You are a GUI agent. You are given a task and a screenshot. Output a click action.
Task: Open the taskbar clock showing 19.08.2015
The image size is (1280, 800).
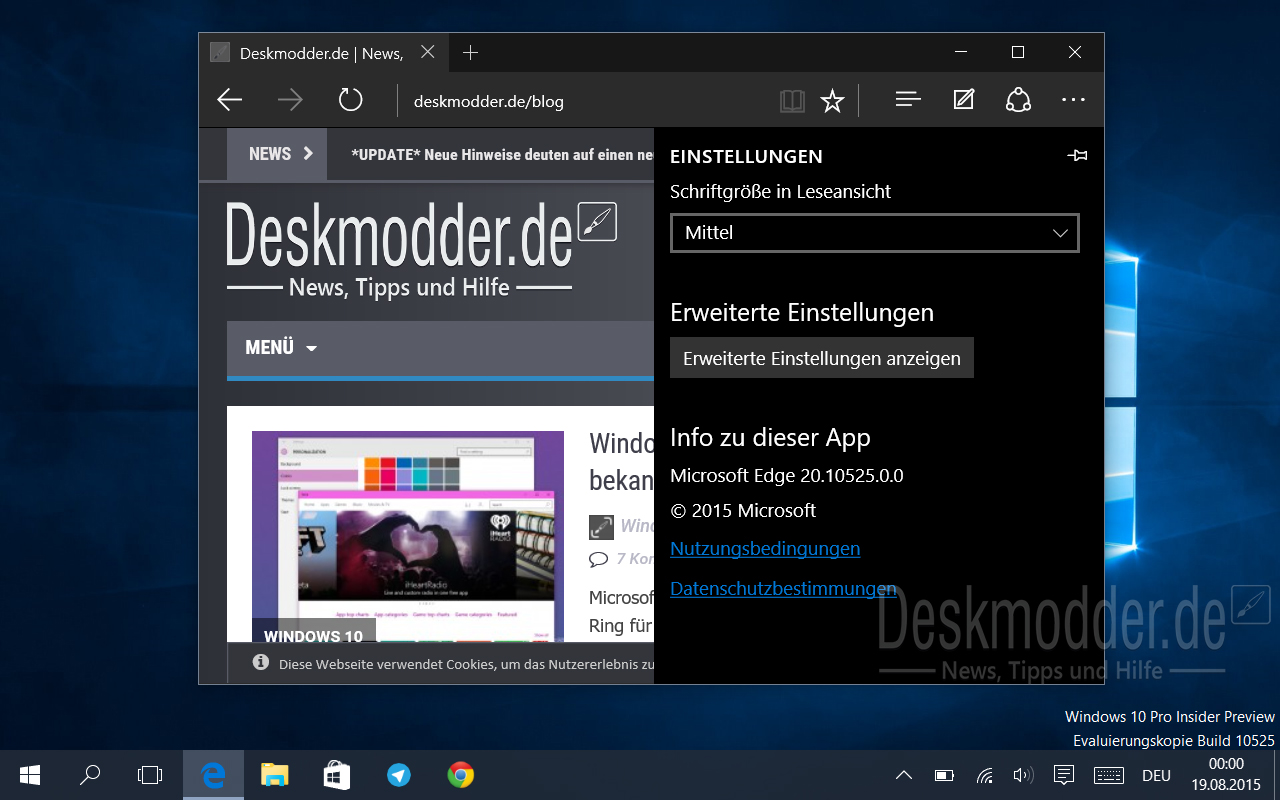1226,775
